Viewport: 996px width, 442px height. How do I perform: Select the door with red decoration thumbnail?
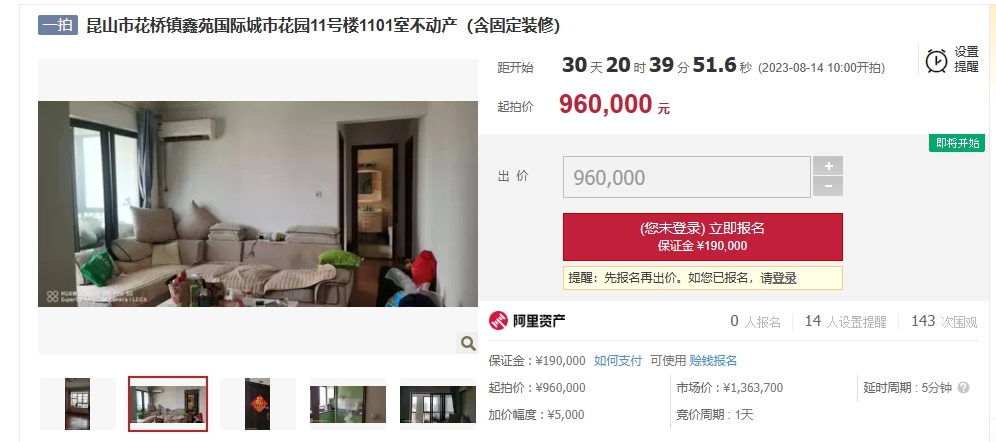pos(258,404)
